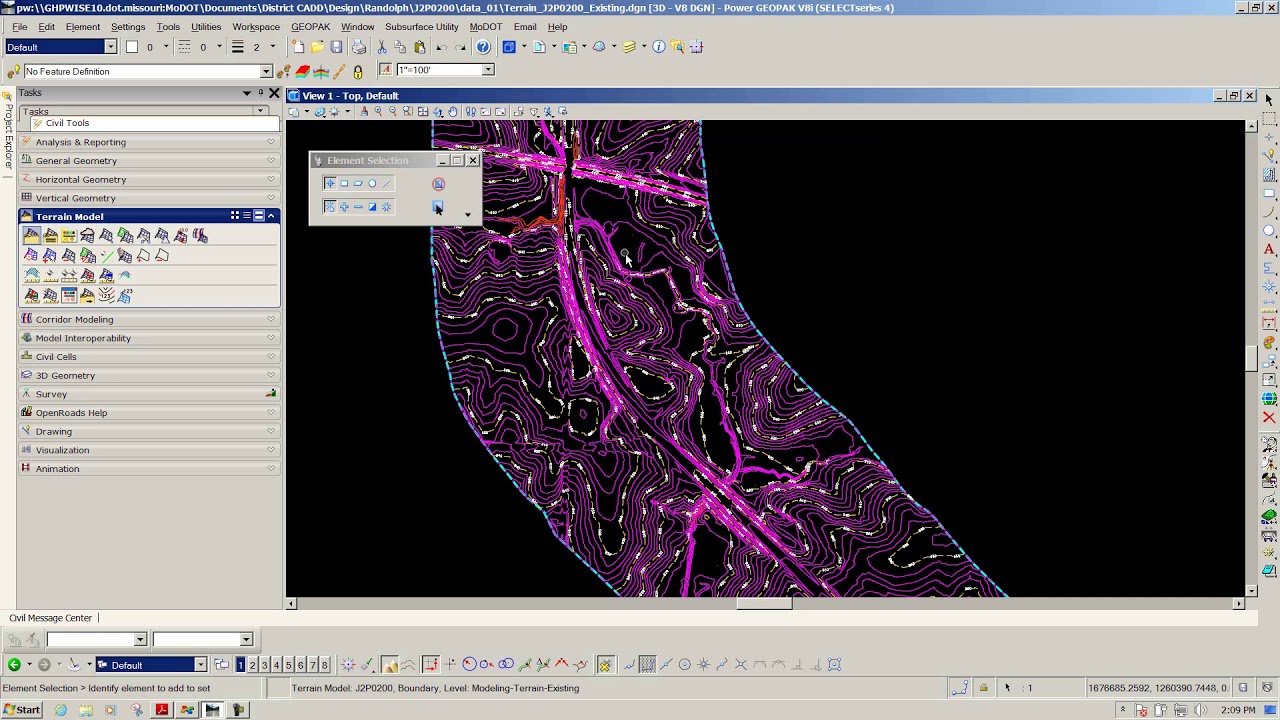Open the Subsurface Utility menu
Image resolution: width=1280 pixels, height=720 pixels.
tap(422, 27)
